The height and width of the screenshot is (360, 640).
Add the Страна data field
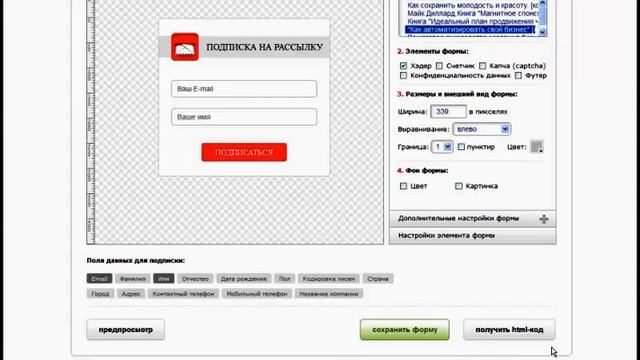[x=378, y=279]
